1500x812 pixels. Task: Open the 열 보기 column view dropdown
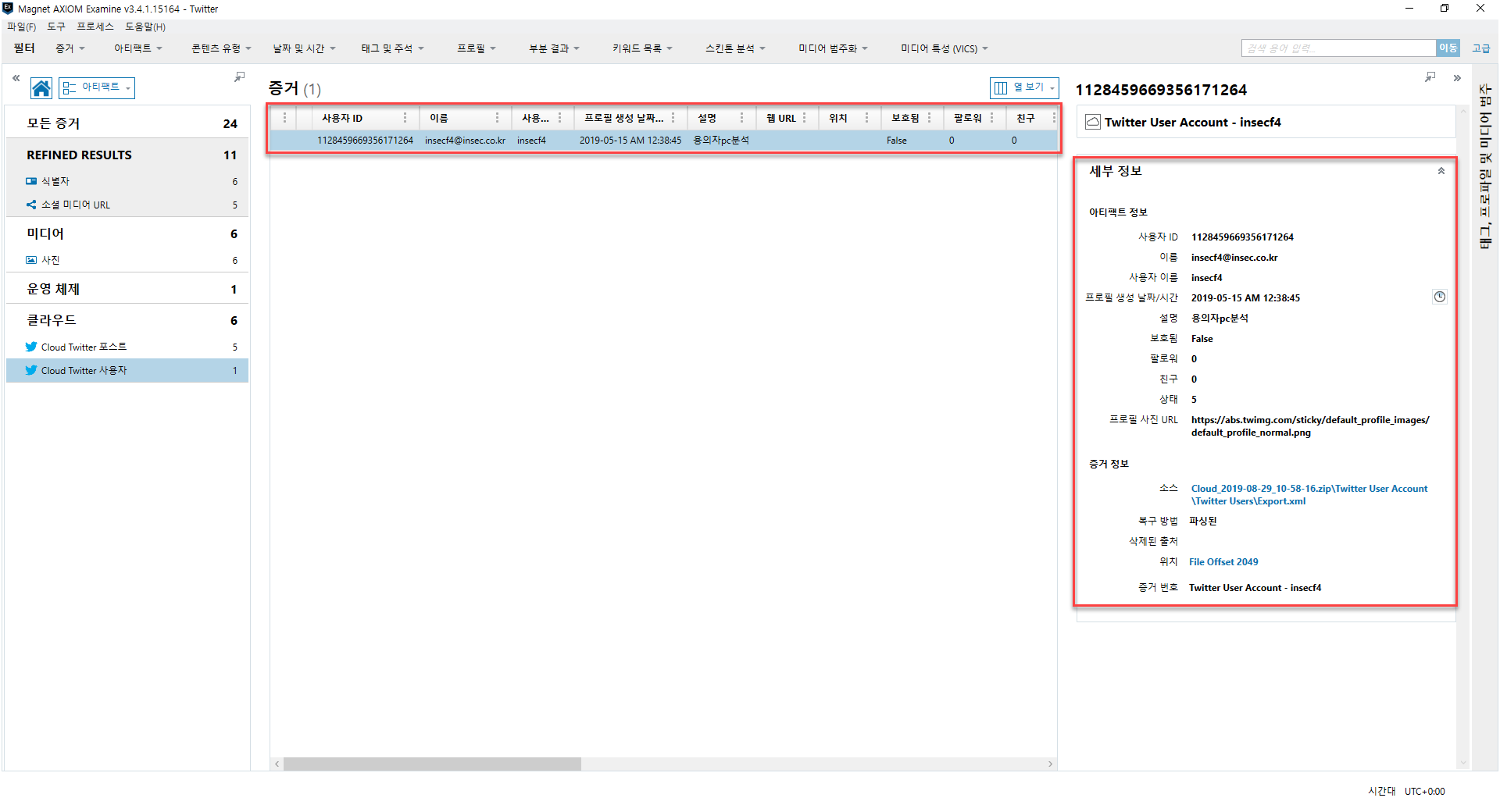1024,87
